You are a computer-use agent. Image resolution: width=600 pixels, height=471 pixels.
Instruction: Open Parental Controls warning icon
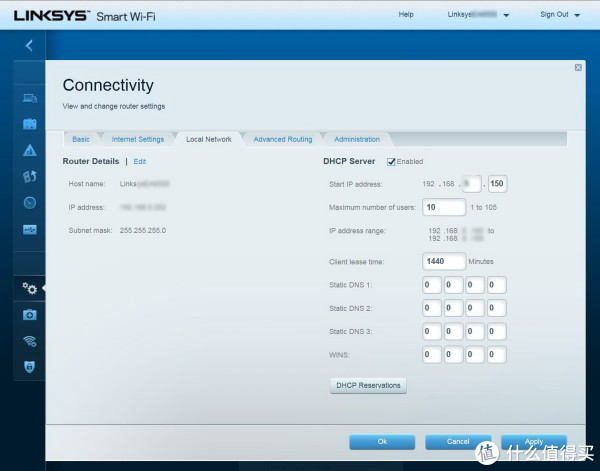tap(29, 150)
